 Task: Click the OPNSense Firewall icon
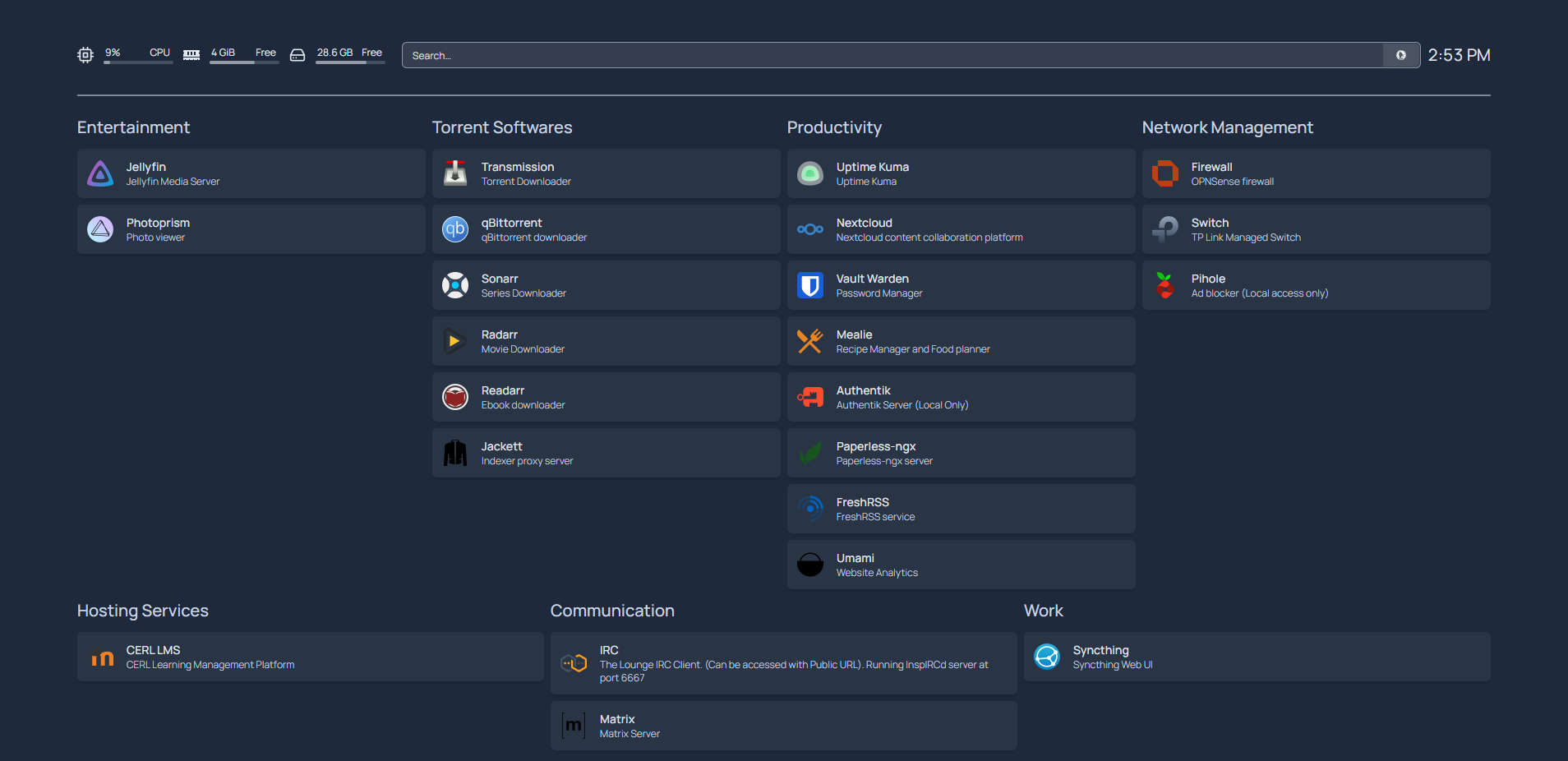(1165, 173)
